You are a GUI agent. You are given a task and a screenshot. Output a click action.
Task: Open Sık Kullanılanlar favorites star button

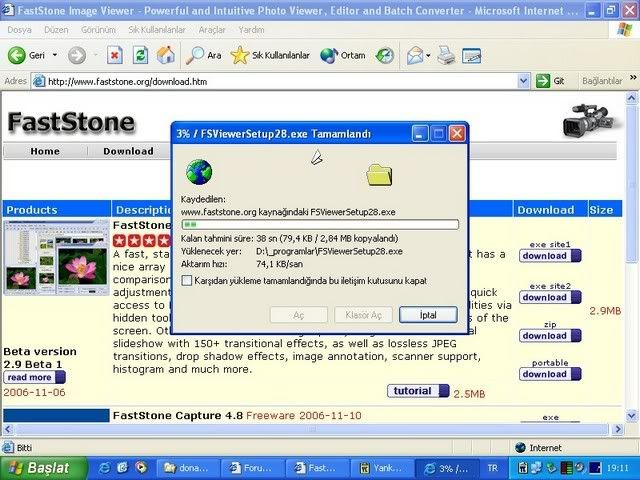pos(270,55)
